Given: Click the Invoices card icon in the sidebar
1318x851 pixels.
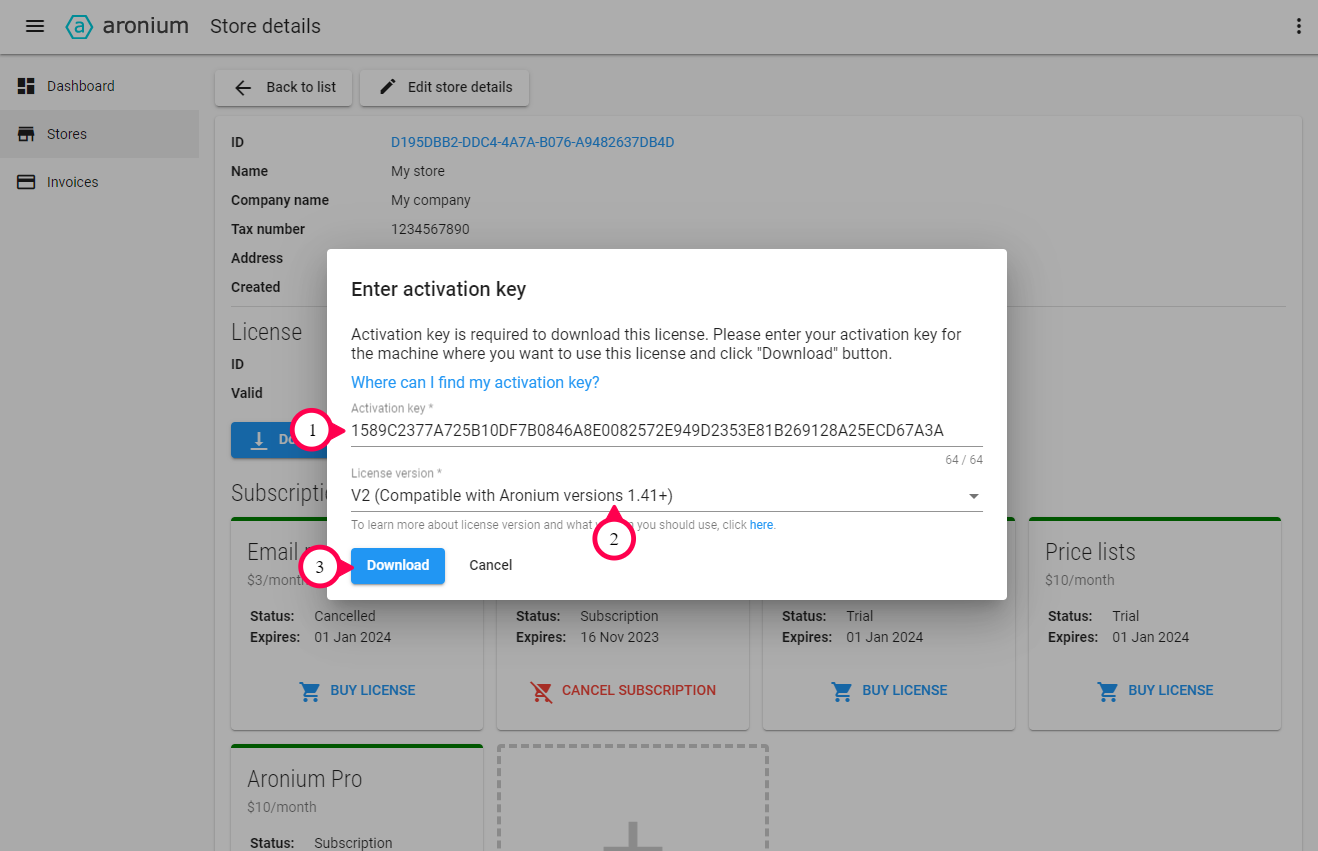Looking at the screenshot, I should tap(25, 181).
